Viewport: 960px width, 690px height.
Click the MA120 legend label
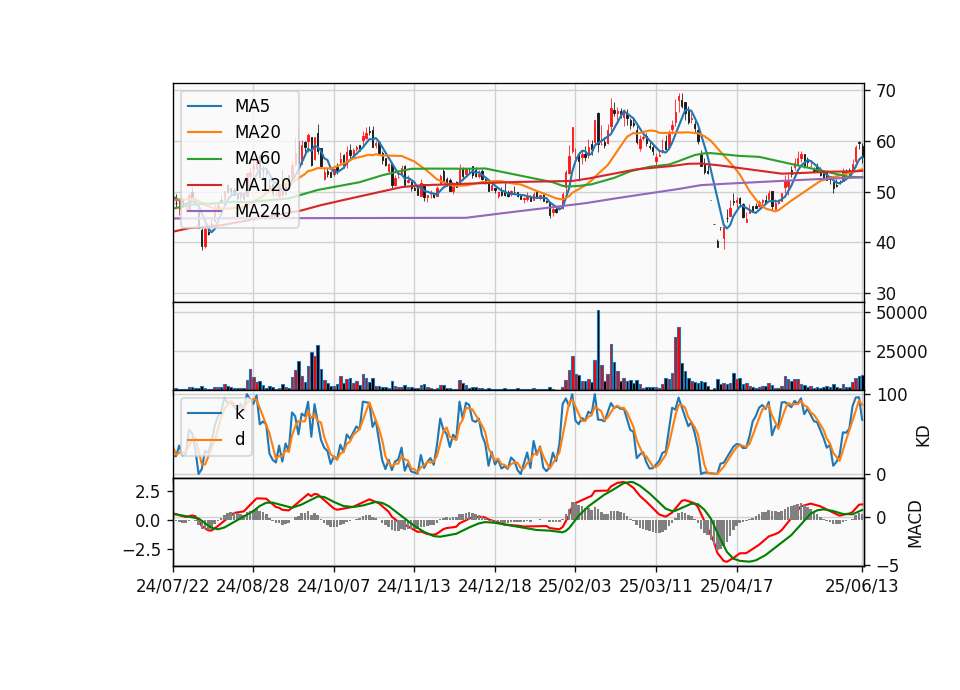(x=263, y=185)
